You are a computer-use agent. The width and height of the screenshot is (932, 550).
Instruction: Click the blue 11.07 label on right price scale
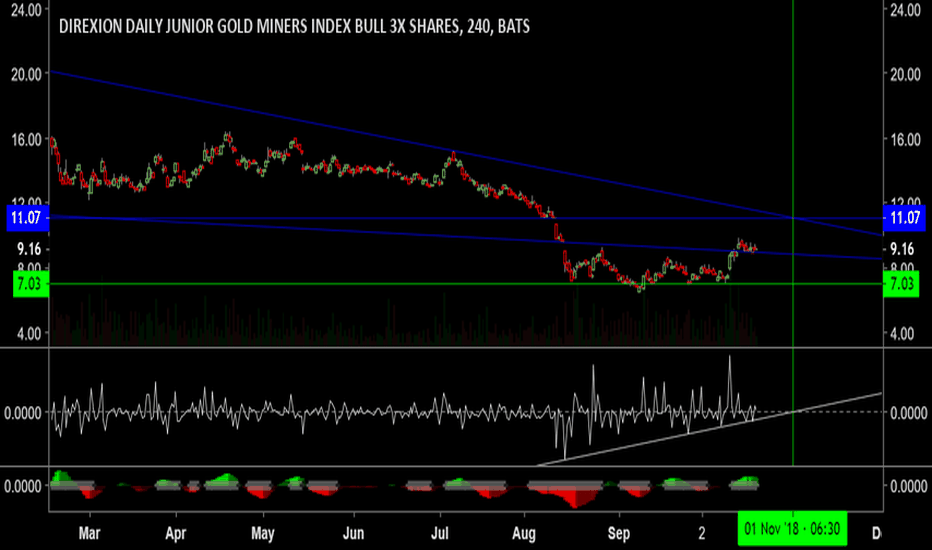pyautogui.click(x=905, y=218)
